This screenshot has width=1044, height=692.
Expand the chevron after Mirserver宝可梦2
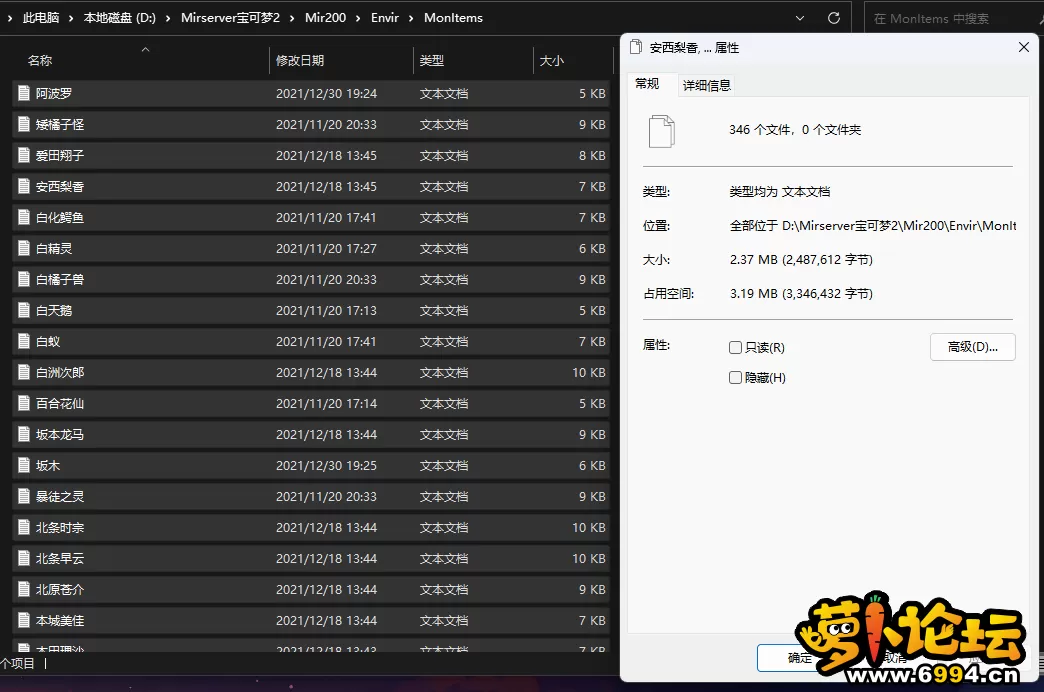pos(292,18)
